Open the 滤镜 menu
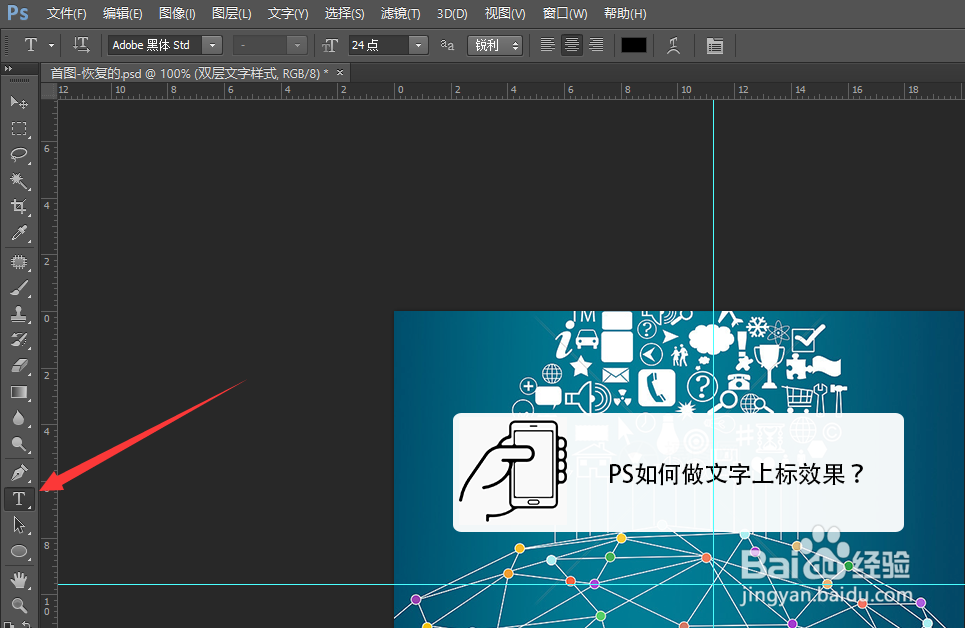 pyautogui.click(x=400, y=13)
